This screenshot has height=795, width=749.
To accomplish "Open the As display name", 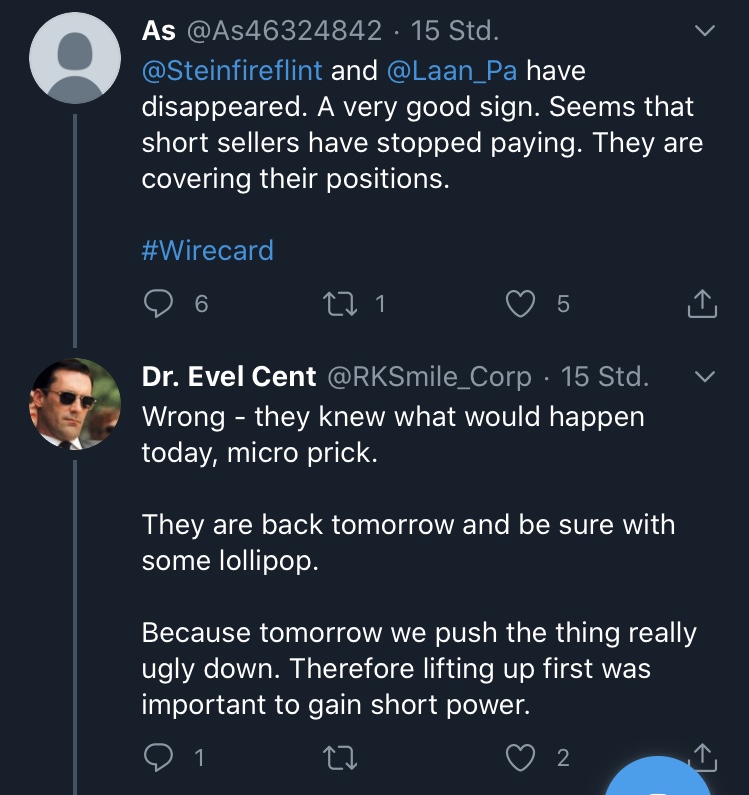I will [159, 31].
